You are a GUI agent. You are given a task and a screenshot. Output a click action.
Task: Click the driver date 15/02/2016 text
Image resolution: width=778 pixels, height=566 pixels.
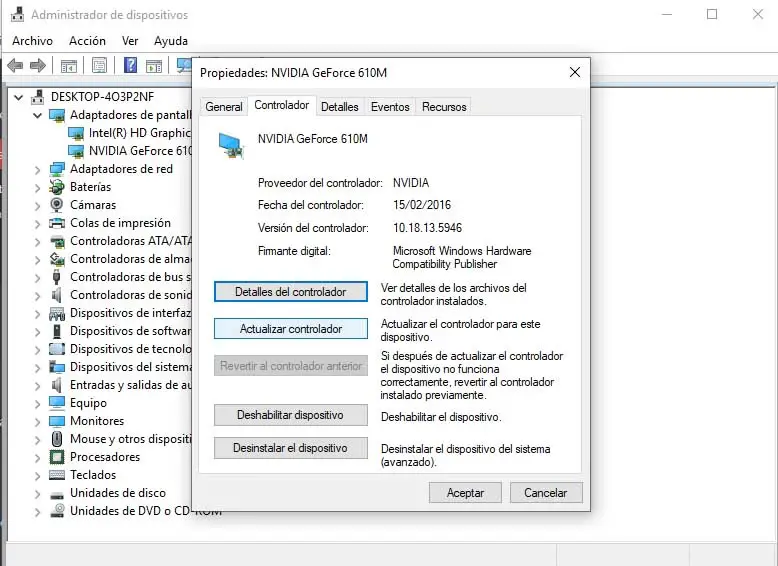click(x=422, y=205)
